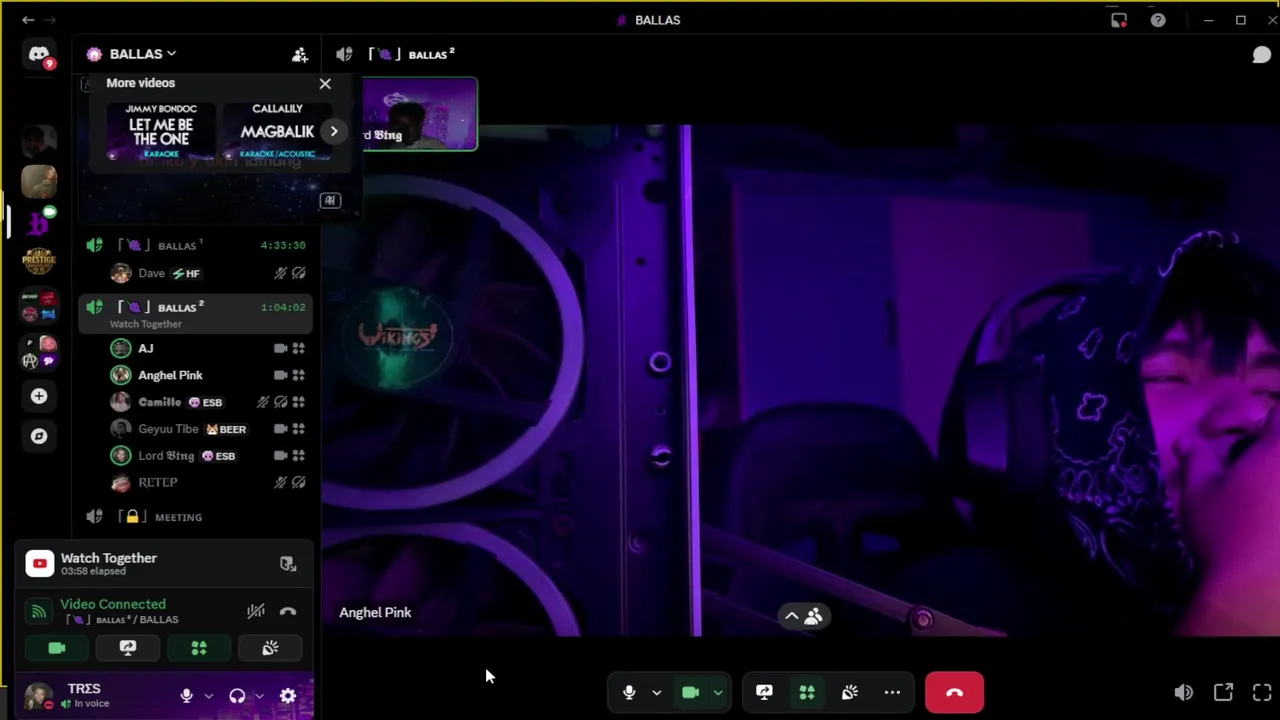Open the Help question mark icon

[1157, 20]
